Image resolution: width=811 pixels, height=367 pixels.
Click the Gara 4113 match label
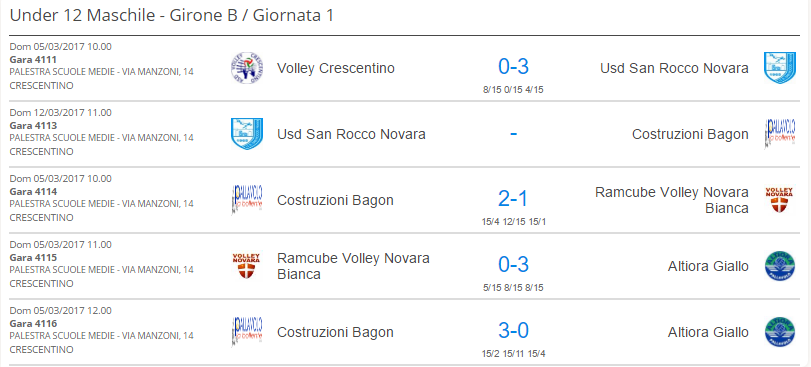pos(33,126)
